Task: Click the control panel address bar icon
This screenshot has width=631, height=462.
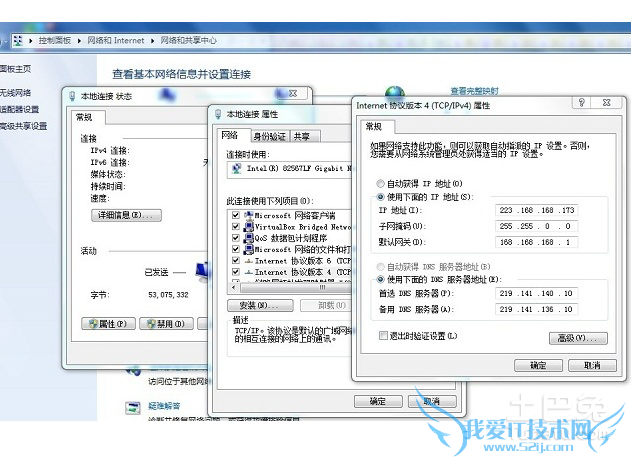Action: pyautogui.click(x=18, y=40)
